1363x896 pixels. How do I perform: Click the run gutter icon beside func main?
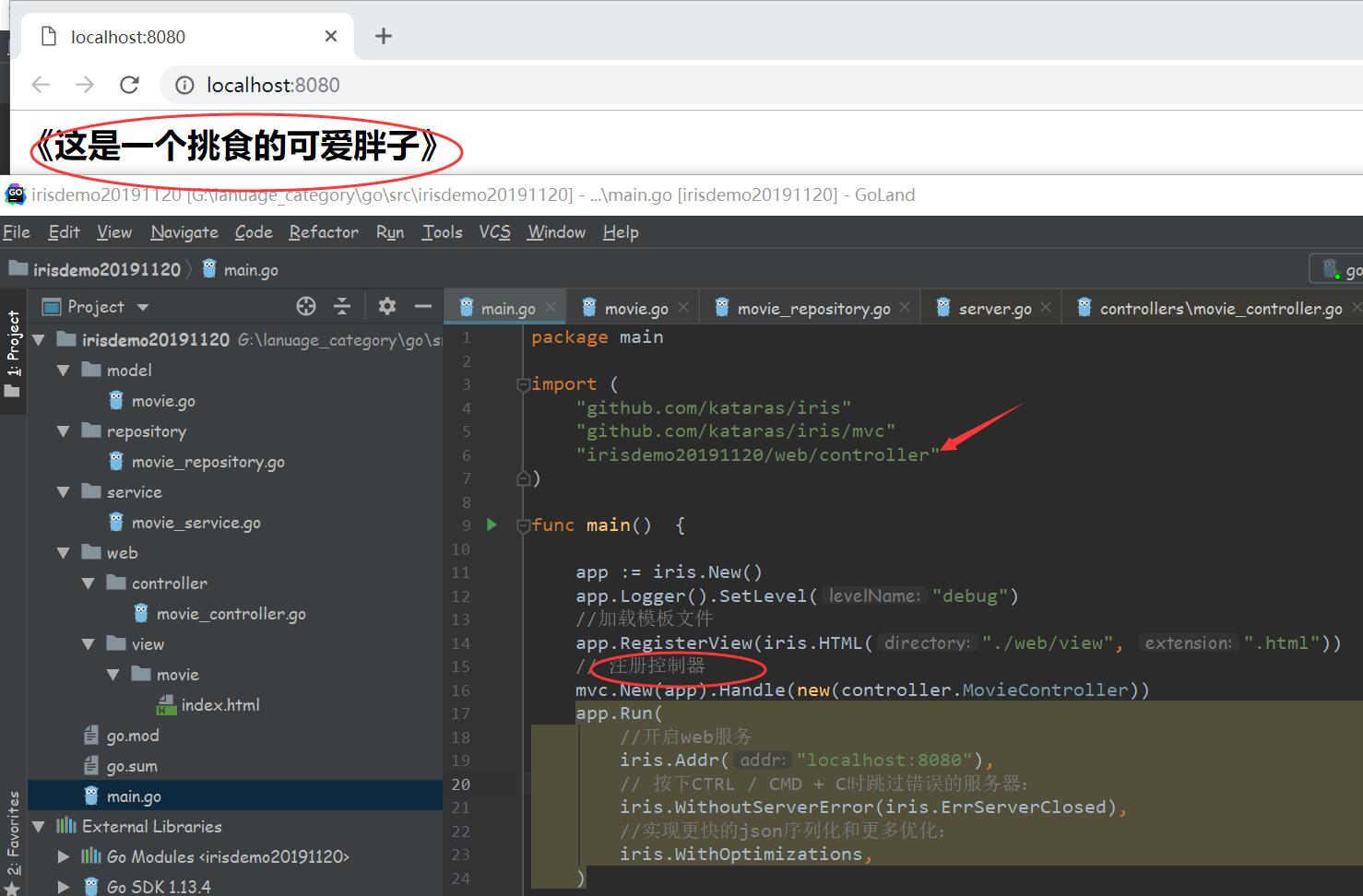click(492, 525)
